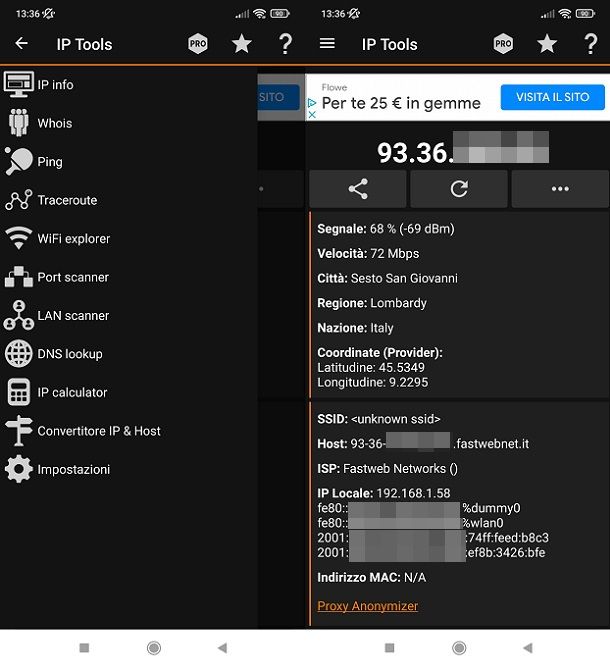610x671 pixels.
Task: Open help question mark in right screen
Action: [x=590, y=44]
